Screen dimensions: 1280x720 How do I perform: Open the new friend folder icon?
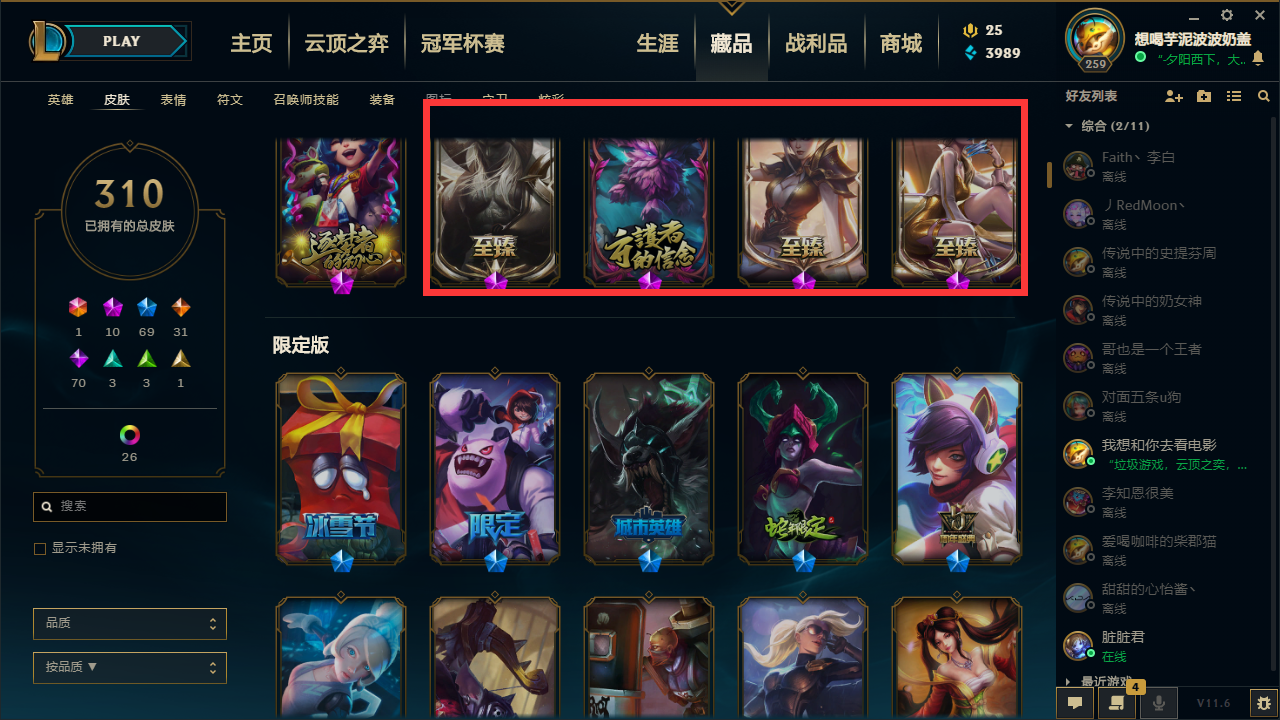point(1204,96)
